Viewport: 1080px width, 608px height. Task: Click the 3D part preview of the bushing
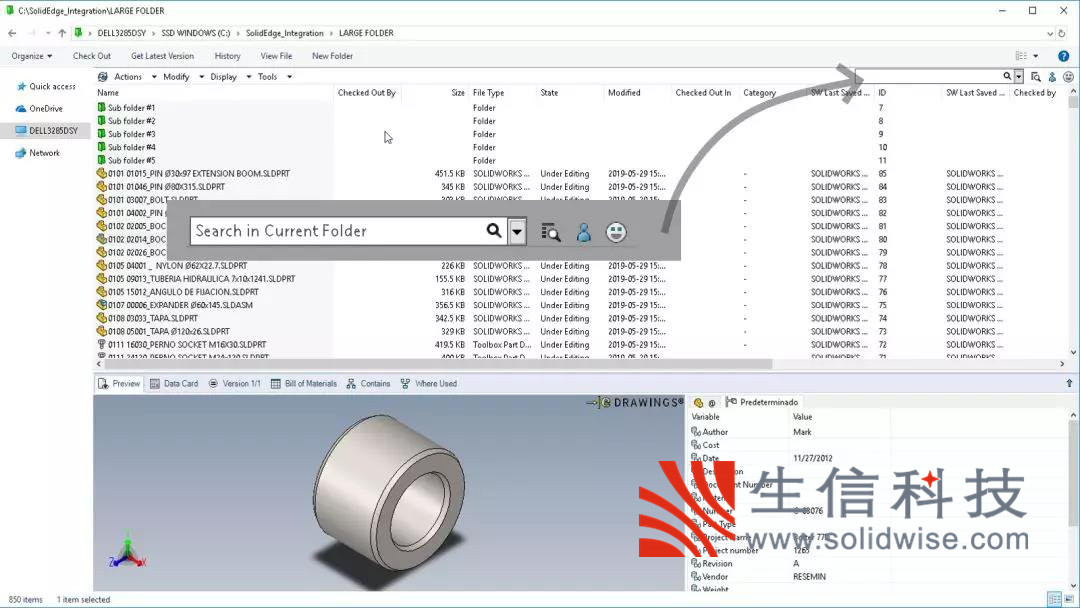(x=389, y=493)
